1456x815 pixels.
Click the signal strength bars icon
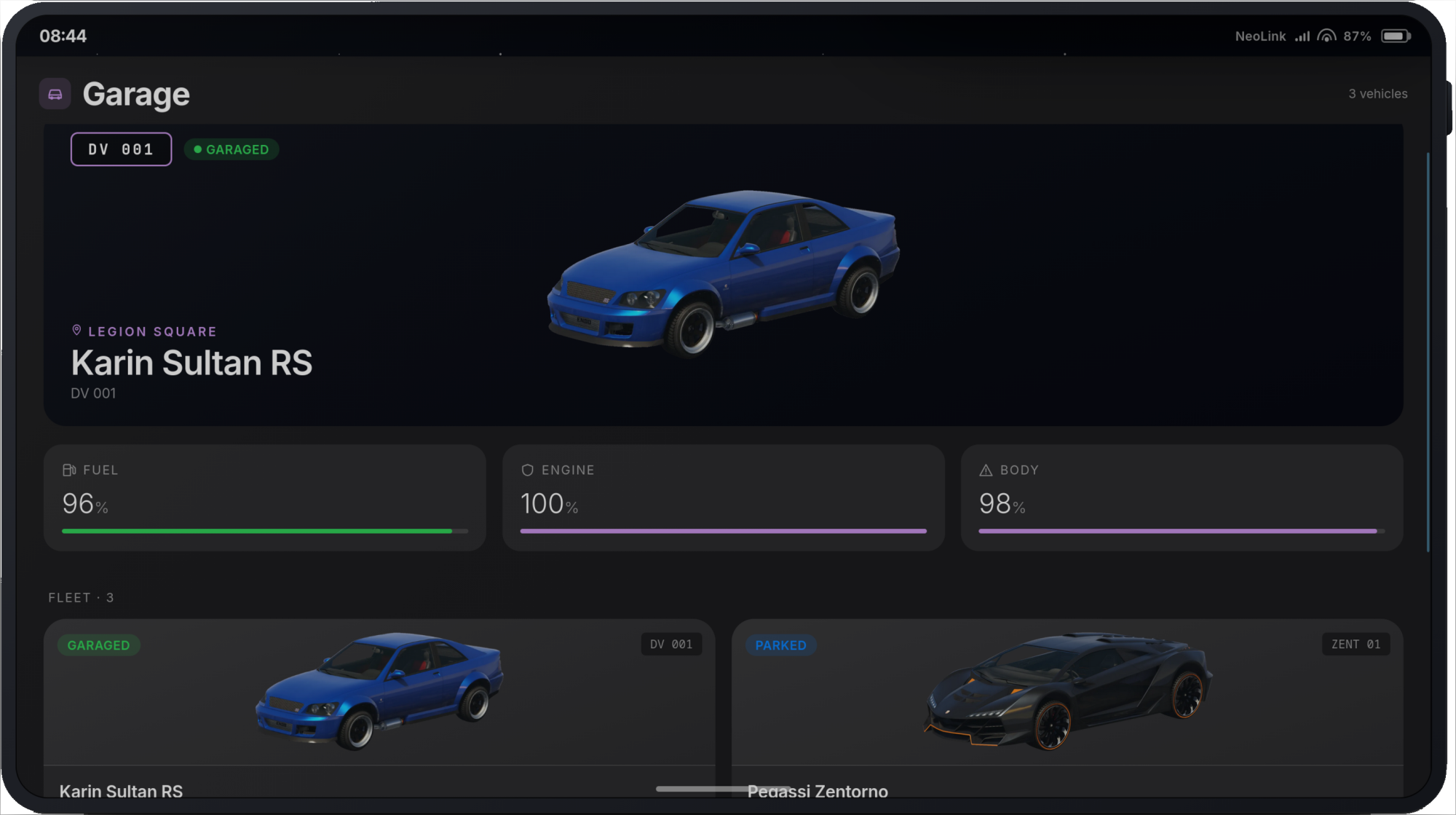coord(1302,36)
